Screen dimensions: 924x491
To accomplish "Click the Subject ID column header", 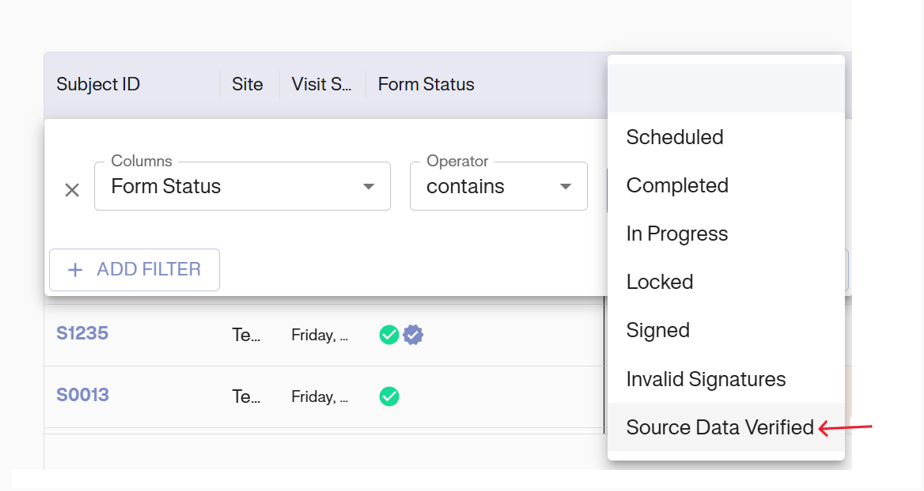I will [98, 85].
